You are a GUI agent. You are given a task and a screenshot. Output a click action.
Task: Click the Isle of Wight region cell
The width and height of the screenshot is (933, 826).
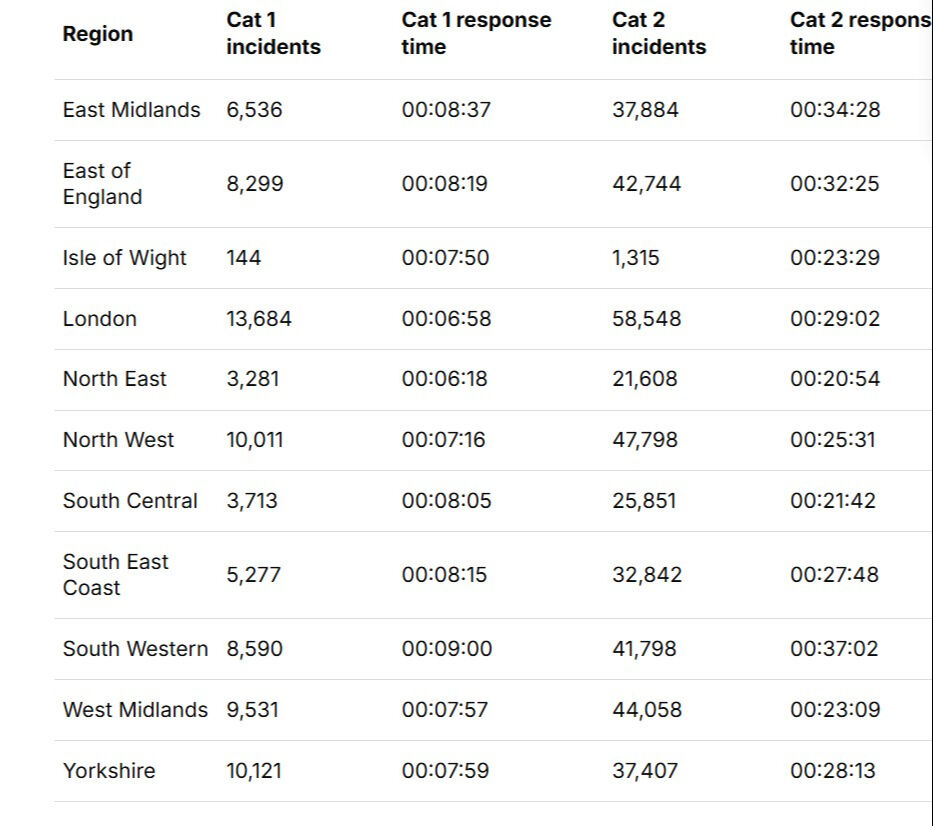124,258
